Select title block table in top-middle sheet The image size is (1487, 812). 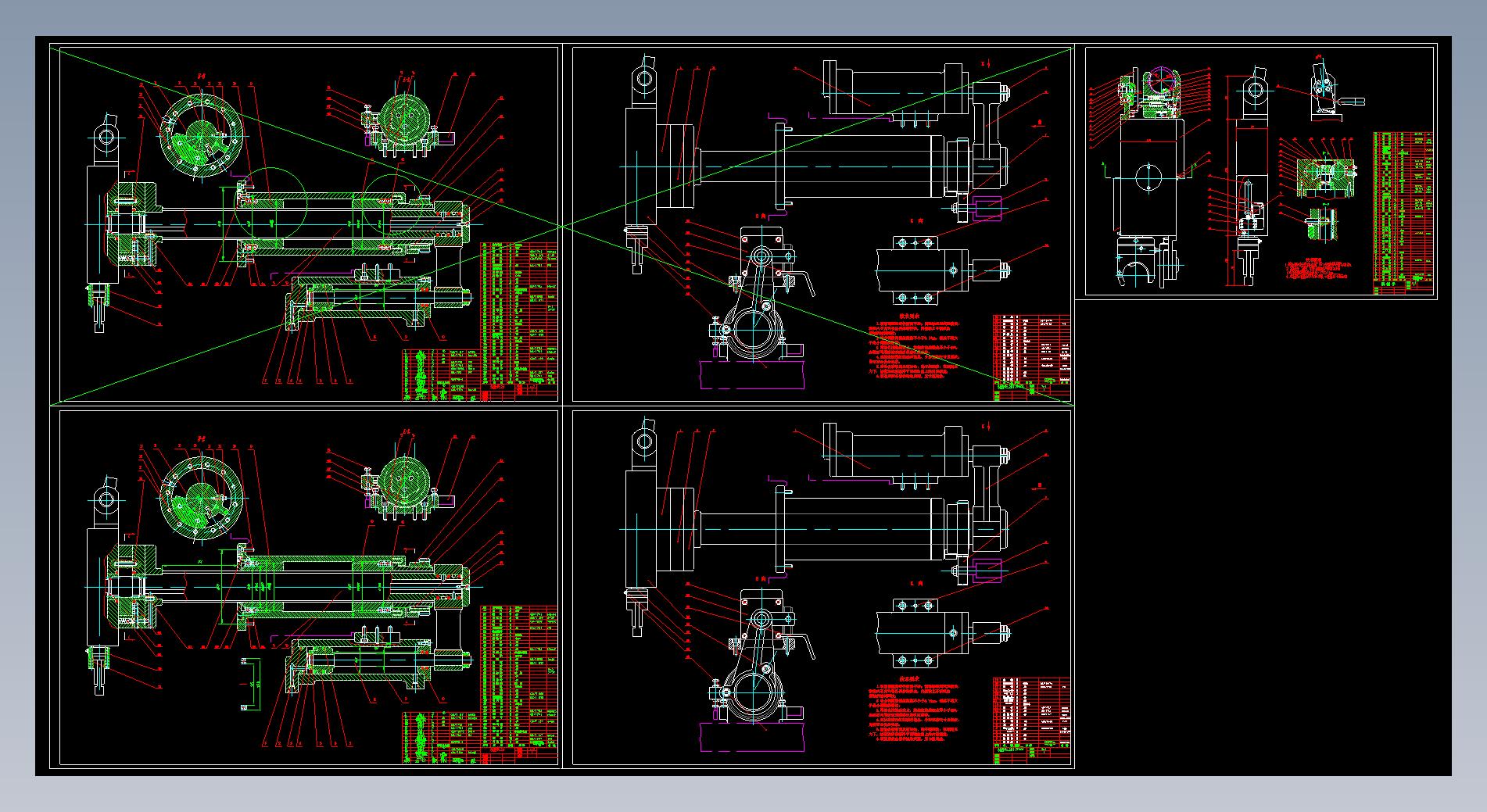tap(1031, 357)
